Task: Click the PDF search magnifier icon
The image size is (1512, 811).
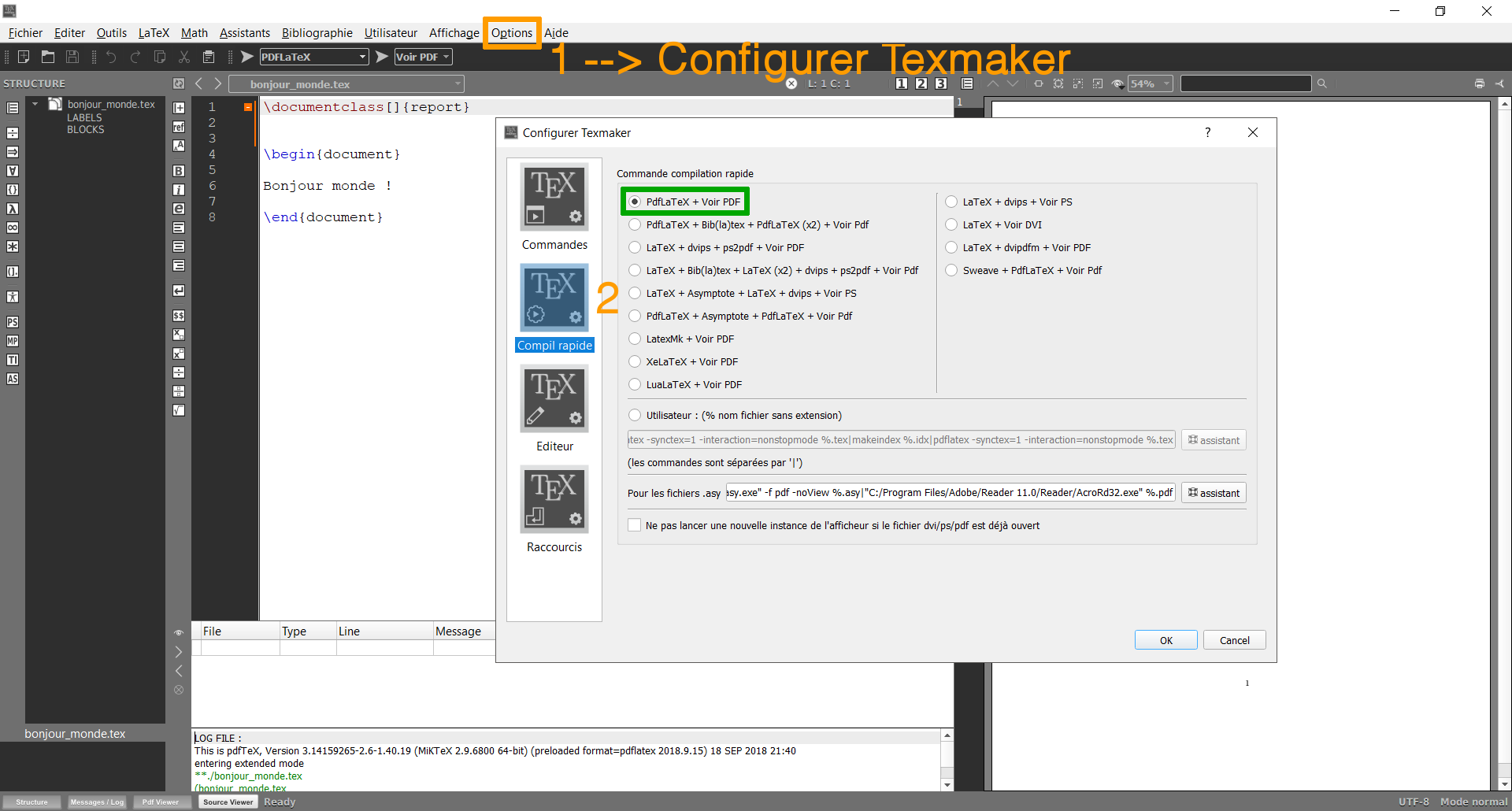Action: [1322, 83]
